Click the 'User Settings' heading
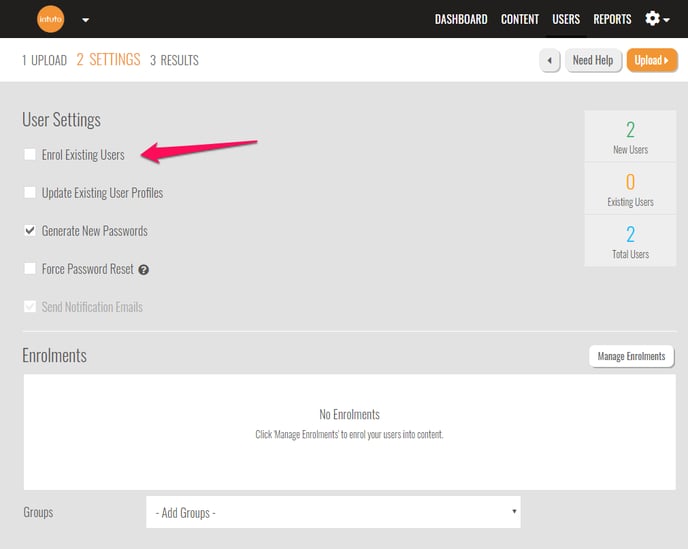Image resolution: width=688 pixels, height=549 pixels. click(61, 120)
